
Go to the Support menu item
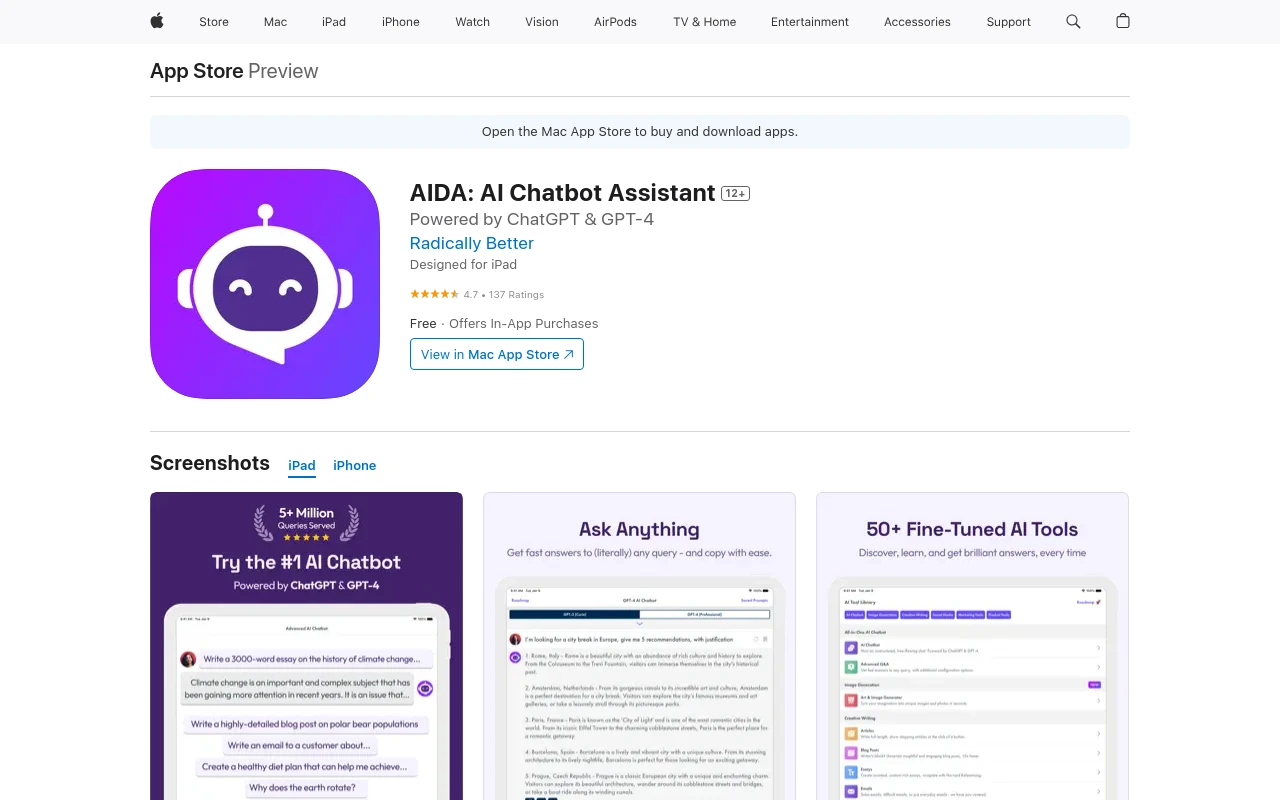click(x=1008, y=22)
